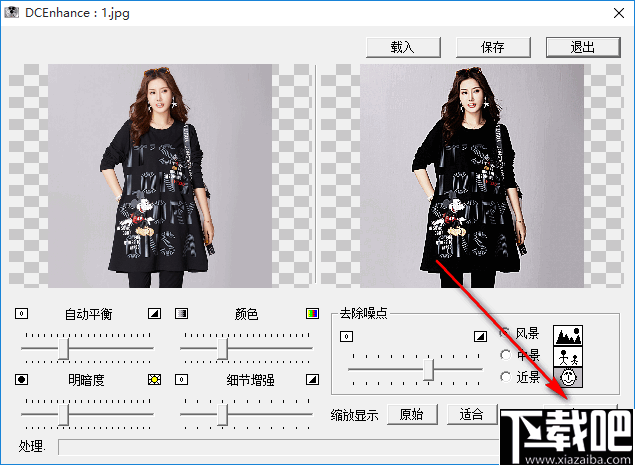This screenshot has height=465, width=635.
Task: Click the 颜色 rainbow color icon
Action: pyautogui.click(x=312, y=313)
